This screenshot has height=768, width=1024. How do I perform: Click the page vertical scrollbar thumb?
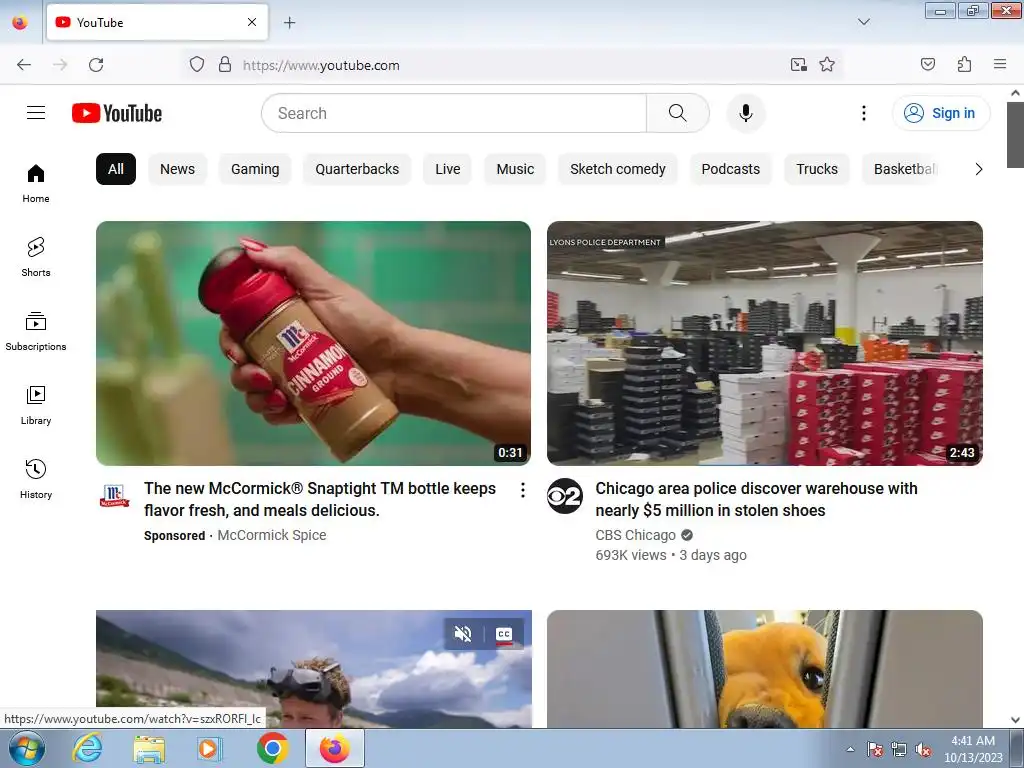click(1016, 135)
